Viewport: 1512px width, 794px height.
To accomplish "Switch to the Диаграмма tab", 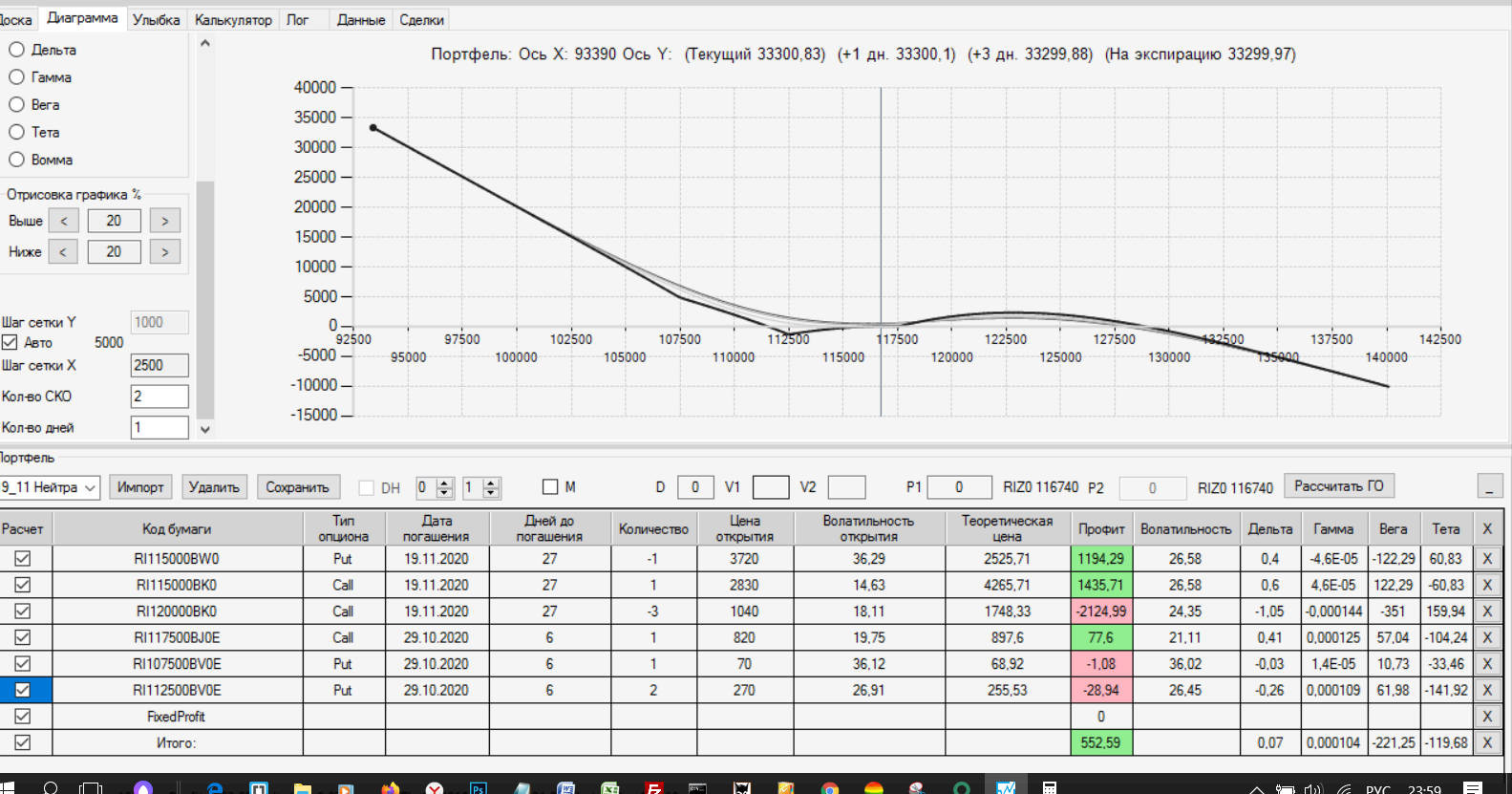I will (82, 18).
